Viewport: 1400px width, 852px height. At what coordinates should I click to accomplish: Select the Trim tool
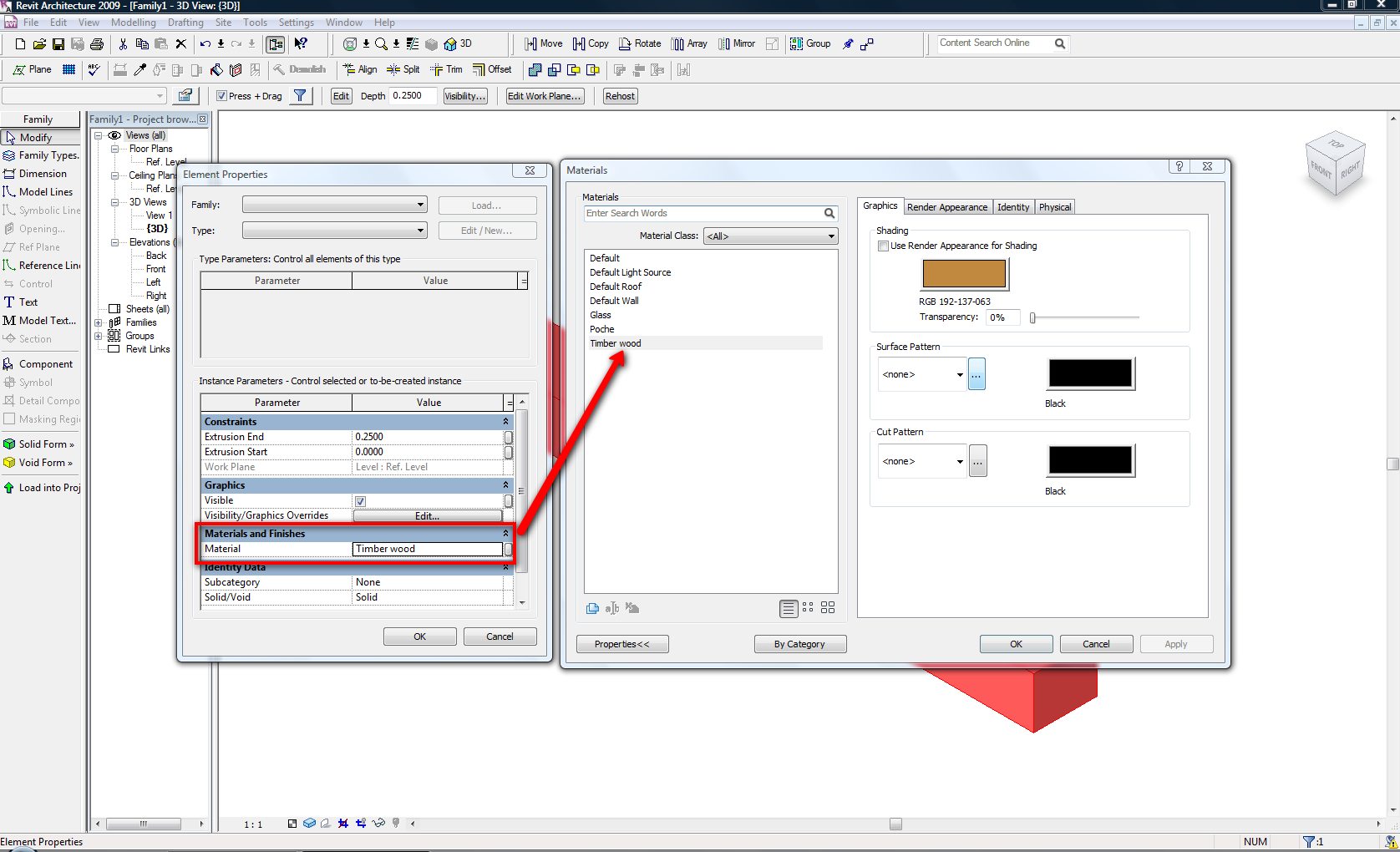click(x=446, y=70)
